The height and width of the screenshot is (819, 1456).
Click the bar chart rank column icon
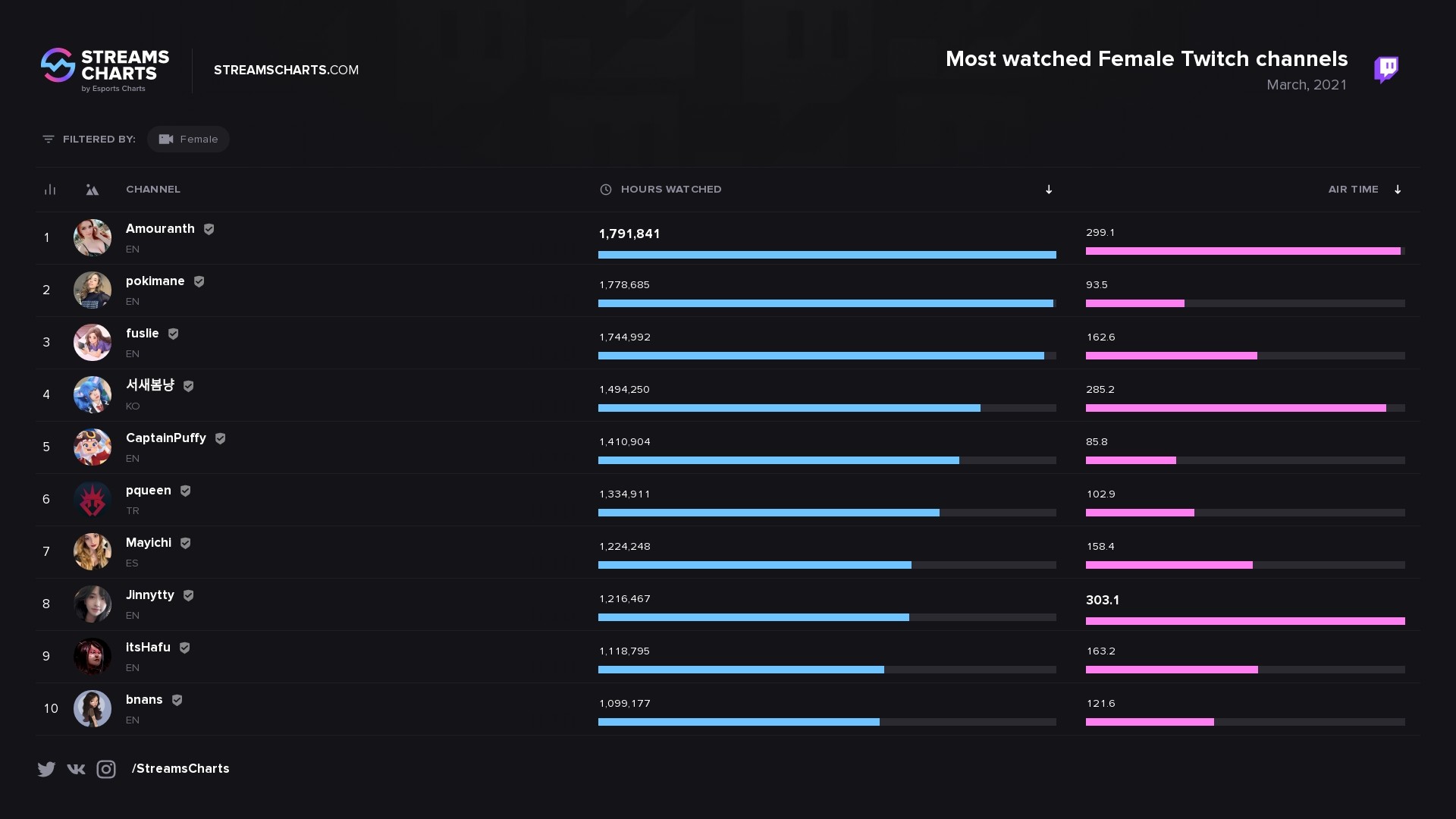tap(50, 190)
